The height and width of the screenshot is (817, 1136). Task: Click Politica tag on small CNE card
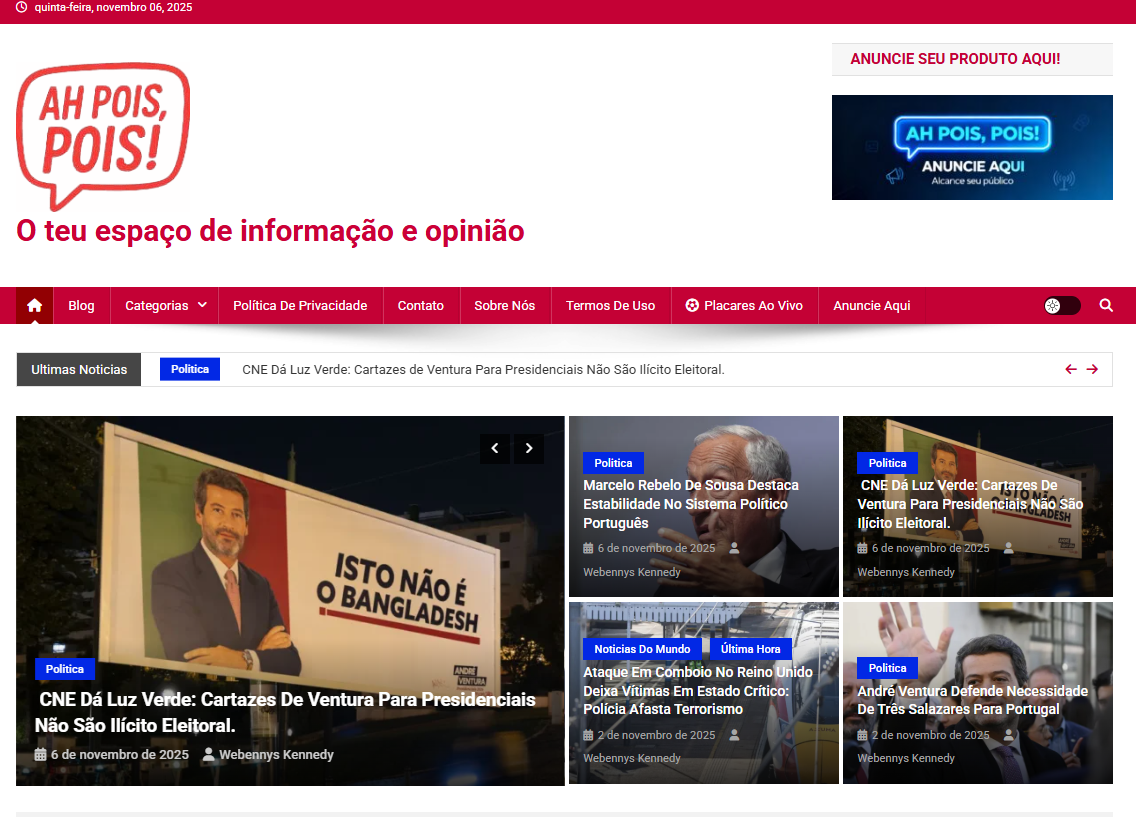tap(888, 463)
